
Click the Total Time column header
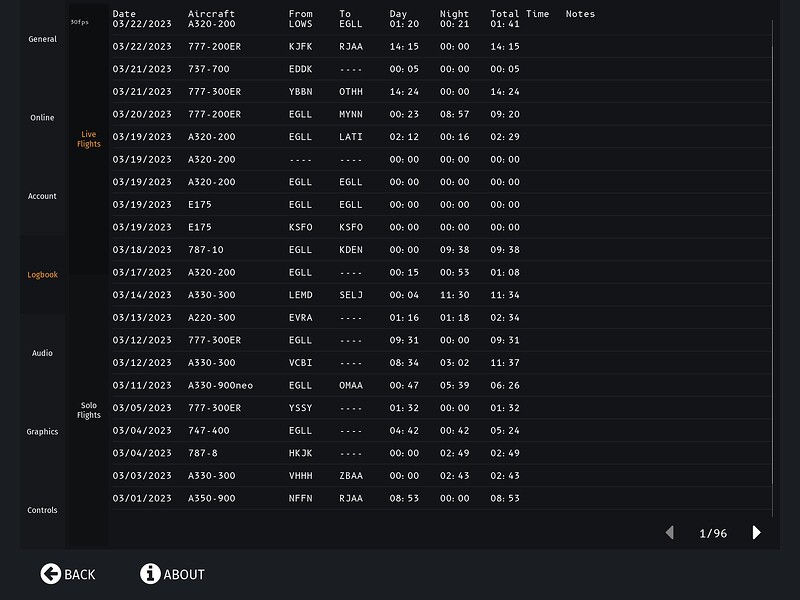519,14
